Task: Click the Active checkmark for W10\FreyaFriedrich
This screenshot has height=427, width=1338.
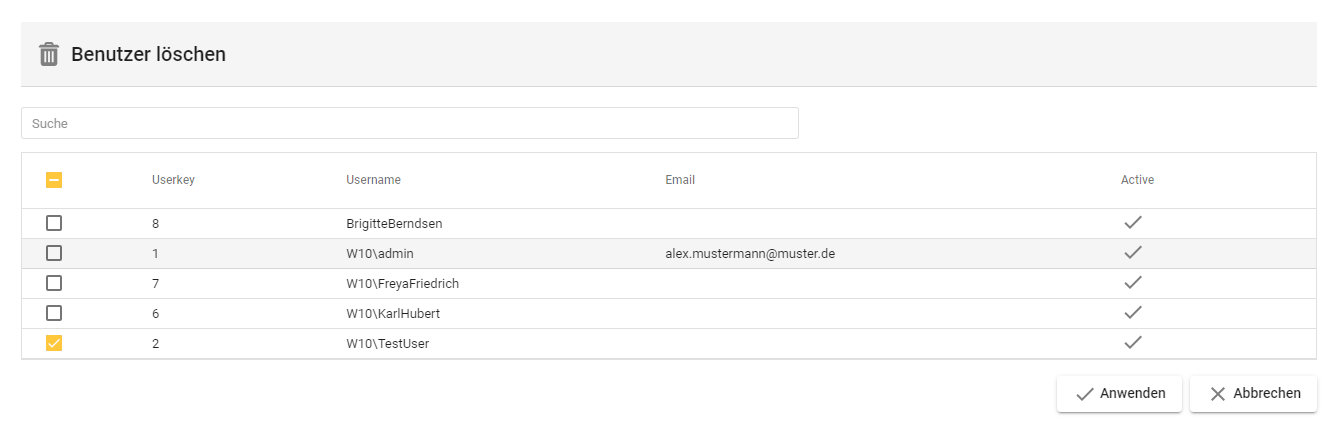Action: tap(1133, 283)
